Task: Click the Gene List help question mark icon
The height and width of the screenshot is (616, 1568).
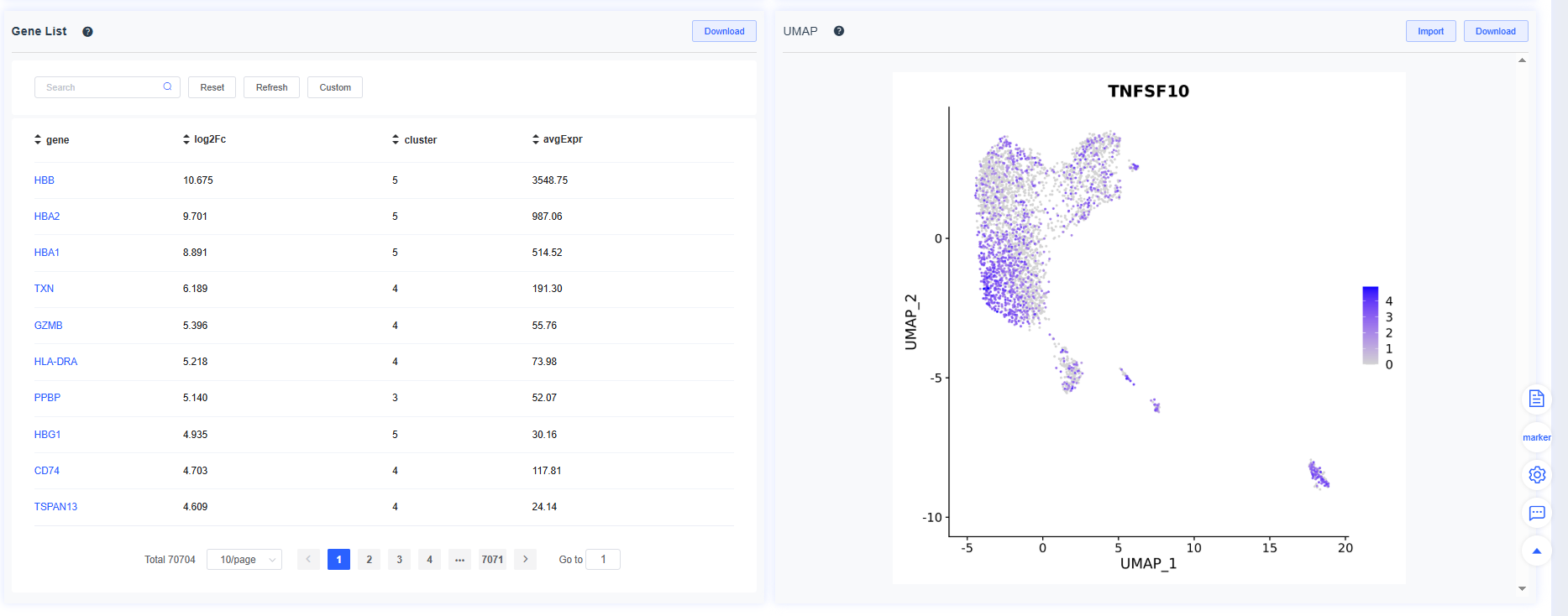Action: (87, 32)
